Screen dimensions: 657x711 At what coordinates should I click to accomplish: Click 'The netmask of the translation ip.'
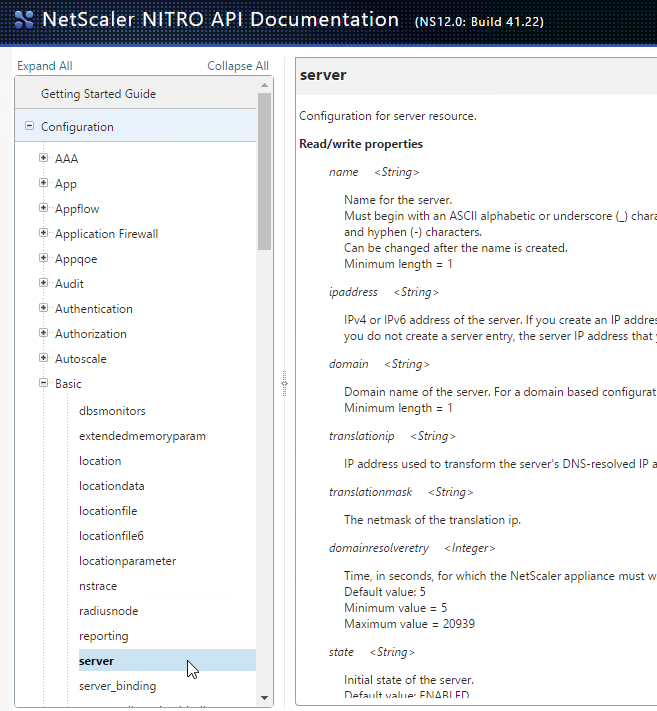433,520
